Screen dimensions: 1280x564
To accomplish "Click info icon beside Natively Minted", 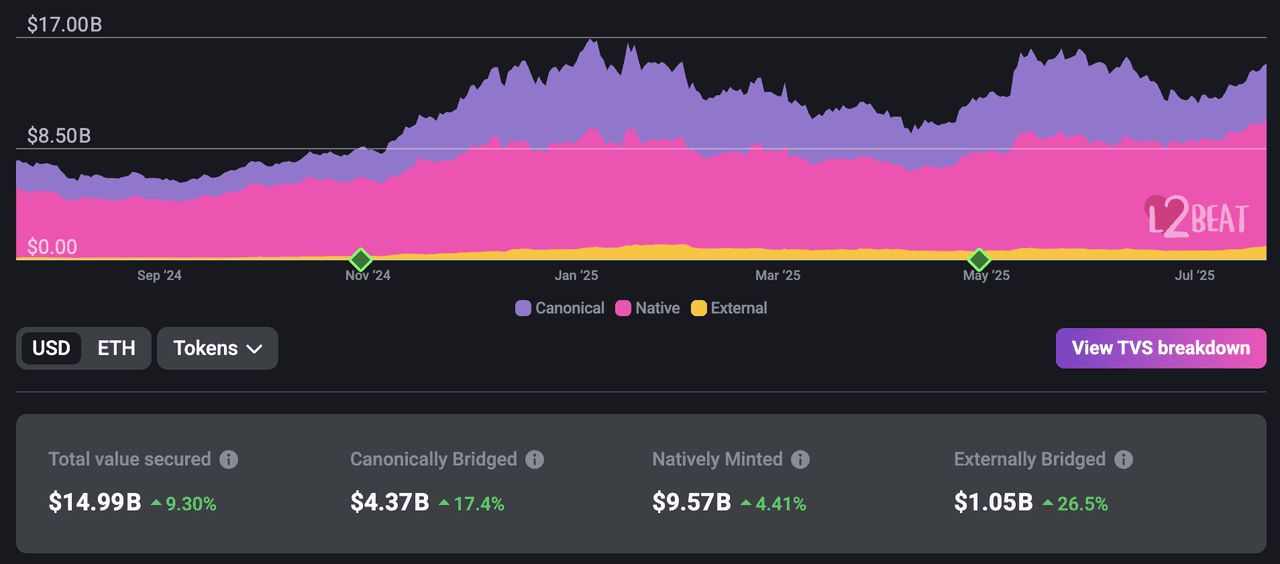I will (x=800, y=459).
